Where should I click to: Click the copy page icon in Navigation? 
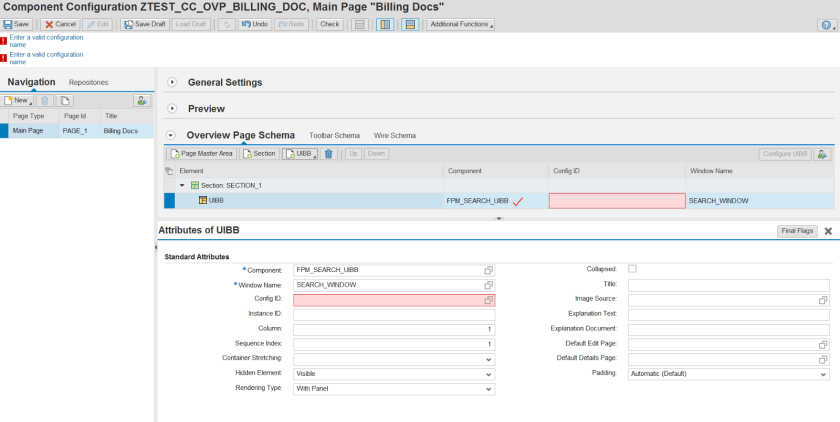[x=65, y=101]
